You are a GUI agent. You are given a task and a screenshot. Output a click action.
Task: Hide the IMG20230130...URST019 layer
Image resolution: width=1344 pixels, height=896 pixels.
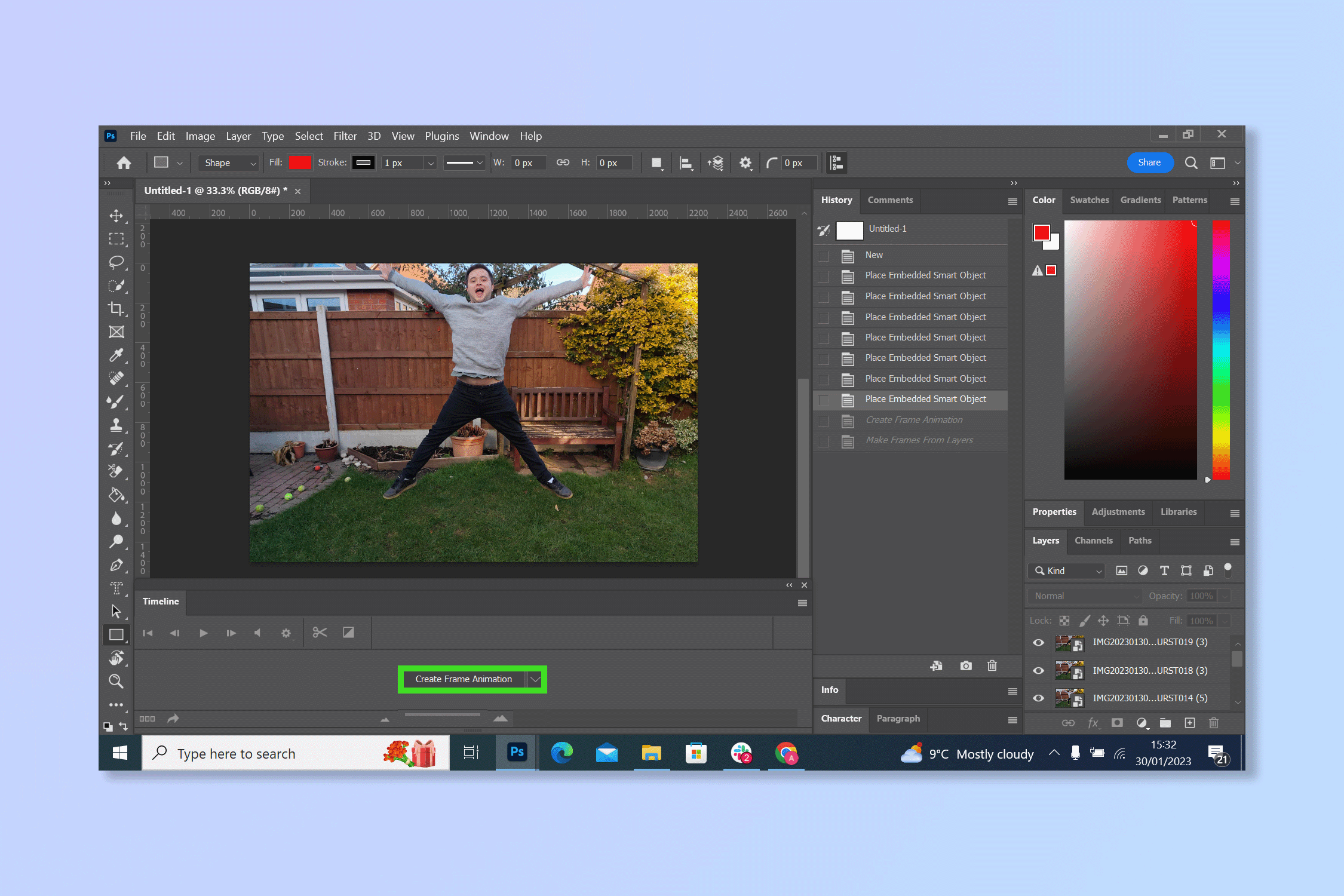[x=1038, y=643]
